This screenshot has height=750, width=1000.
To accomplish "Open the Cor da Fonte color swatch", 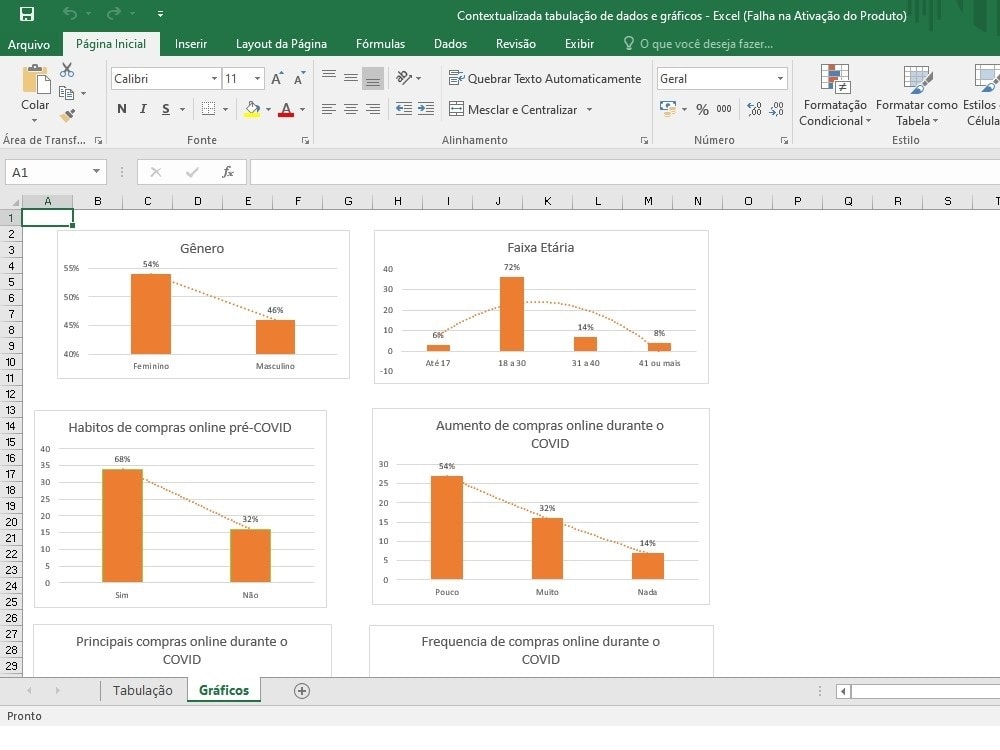I will click(287, 108).
